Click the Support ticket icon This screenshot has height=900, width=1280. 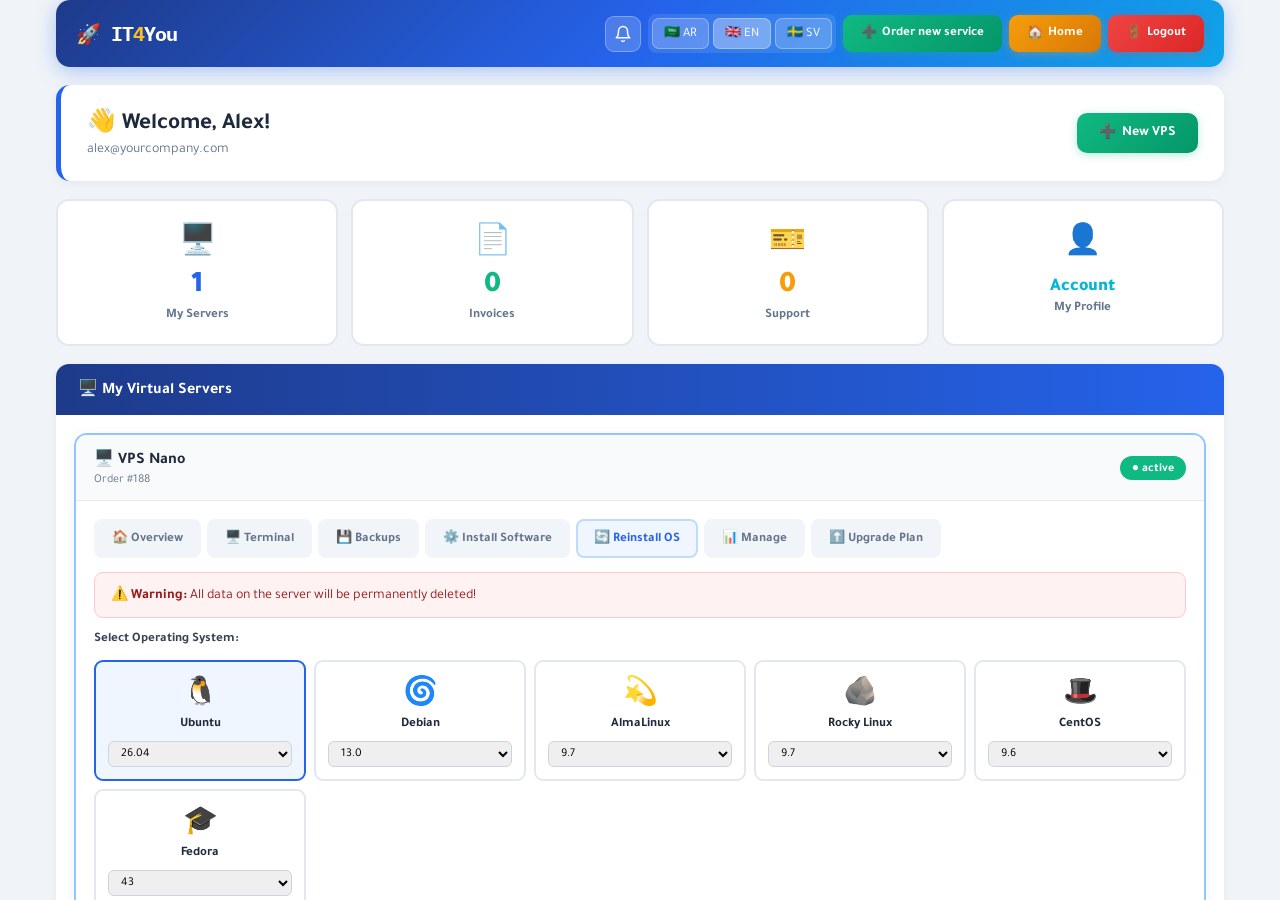click(x=787, y=239)
